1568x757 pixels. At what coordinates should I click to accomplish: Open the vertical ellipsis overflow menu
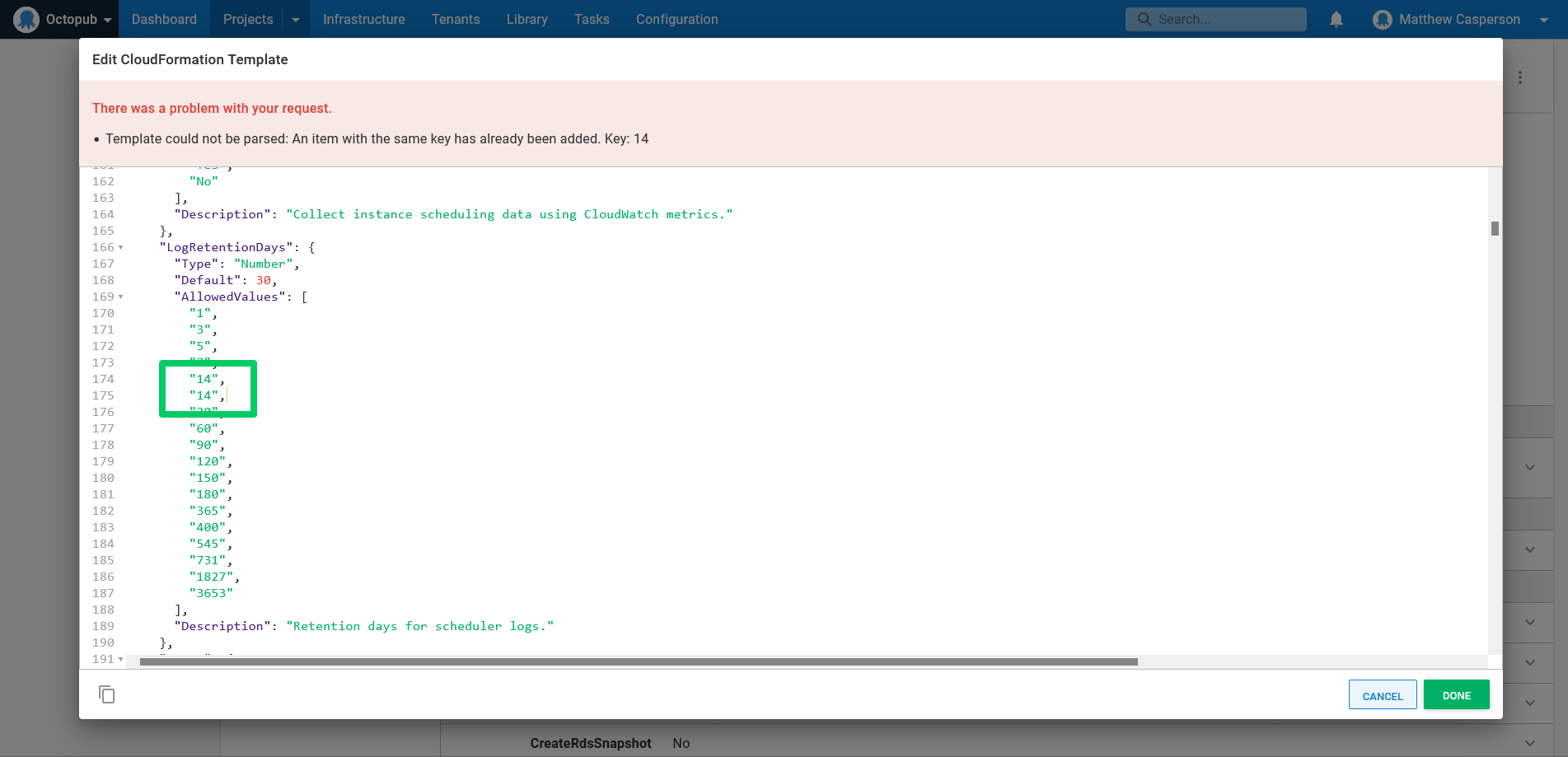point(1519,77)
